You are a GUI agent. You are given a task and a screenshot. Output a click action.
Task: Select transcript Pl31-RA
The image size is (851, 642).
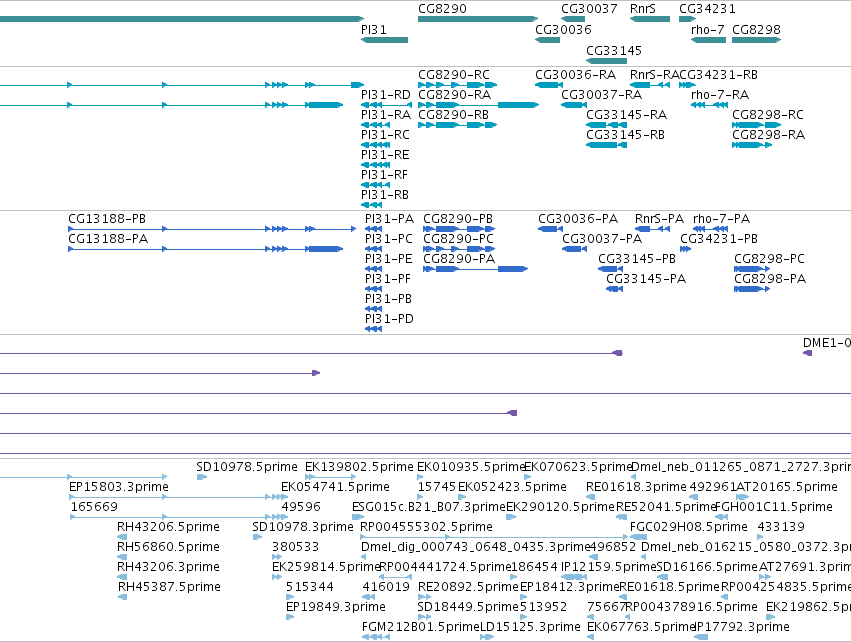point(375,125)
